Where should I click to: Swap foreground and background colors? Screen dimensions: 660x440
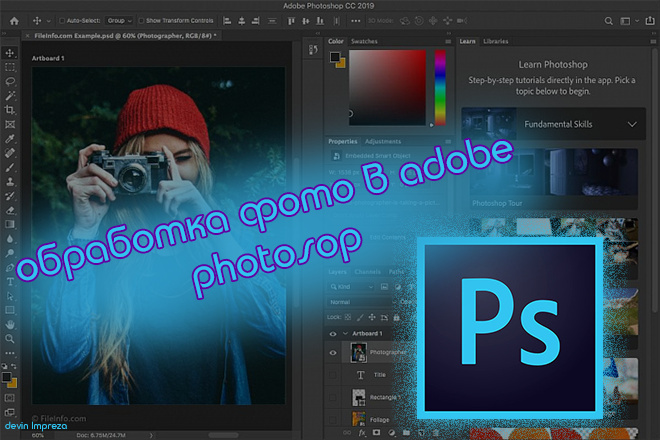(x=13, y=367)
